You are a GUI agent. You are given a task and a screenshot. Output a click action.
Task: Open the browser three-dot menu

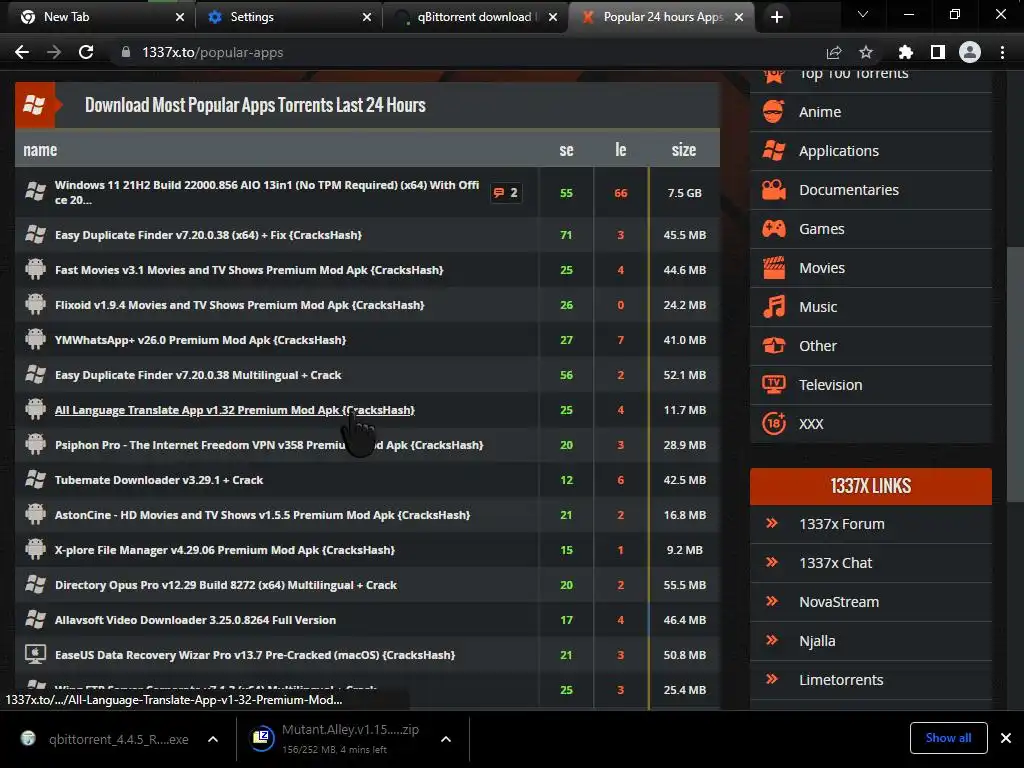[1002, 52]
